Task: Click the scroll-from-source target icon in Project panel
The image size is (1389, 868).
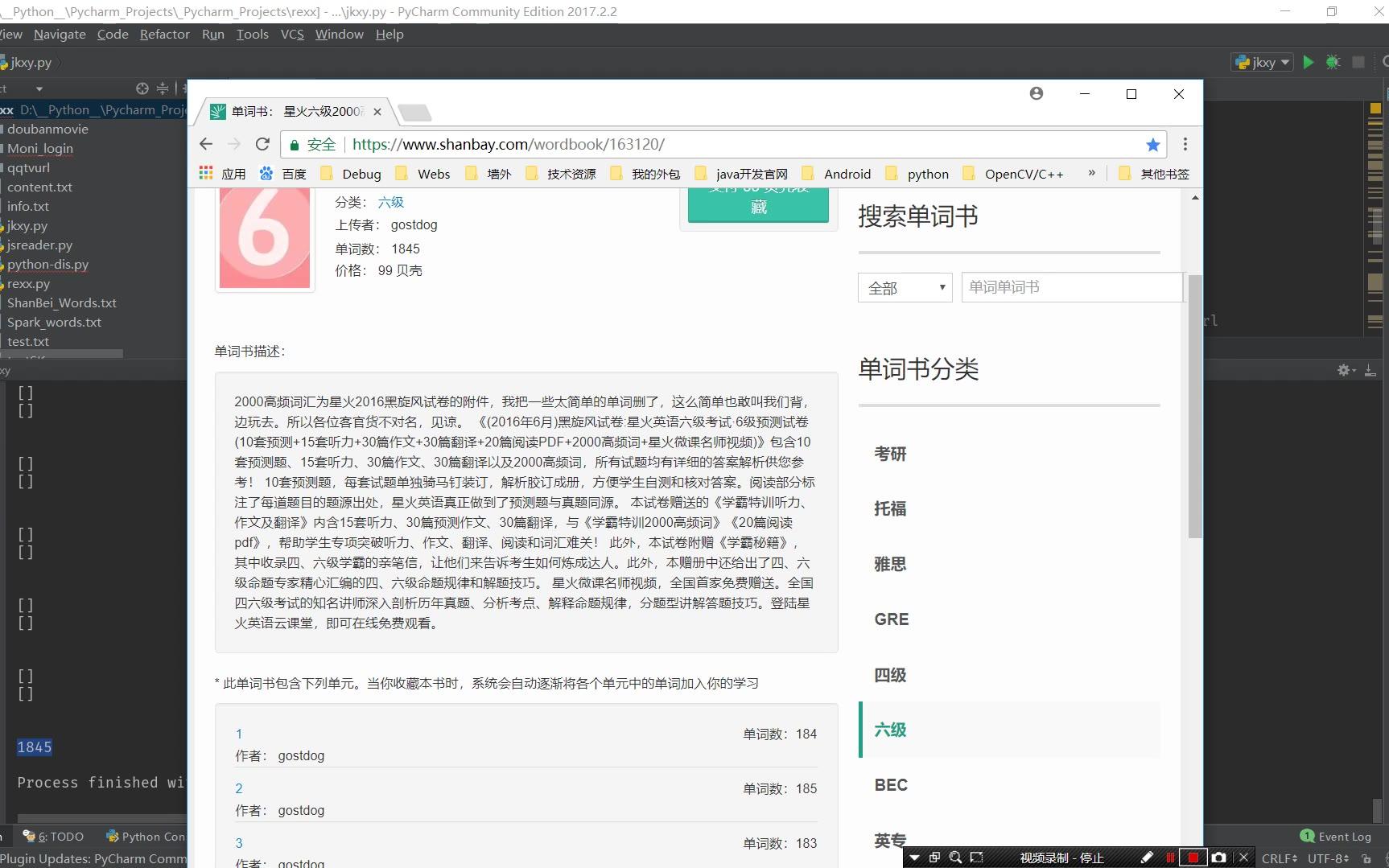Action: point(142,88)
